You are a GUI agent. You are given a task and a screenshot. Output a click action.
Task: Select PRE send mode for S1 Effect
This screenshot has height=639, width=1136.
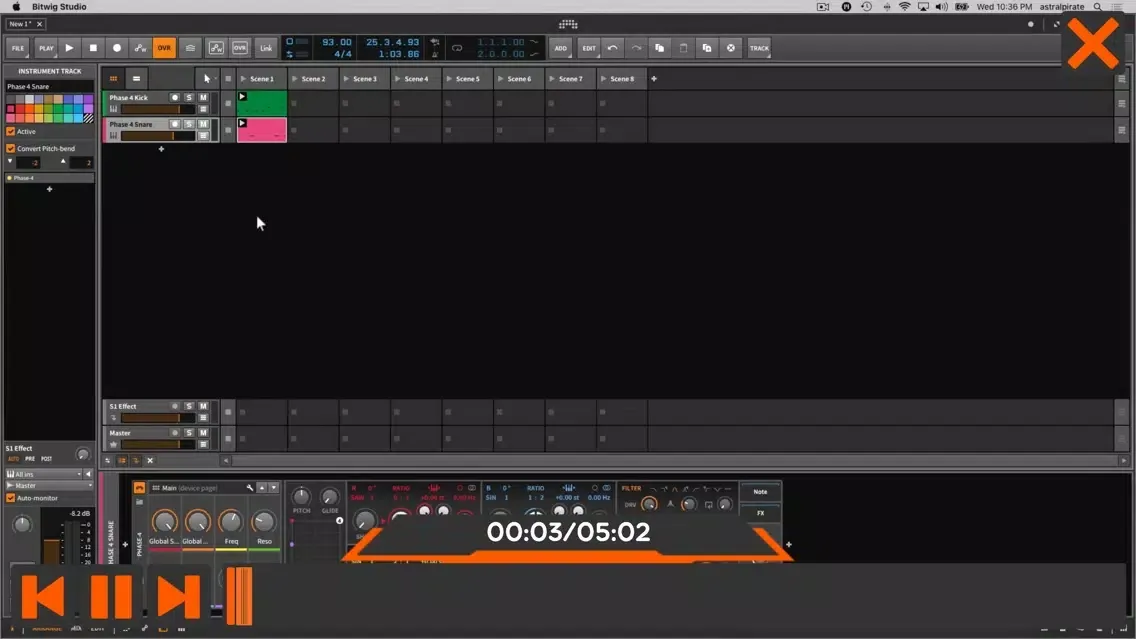(30, 459)
